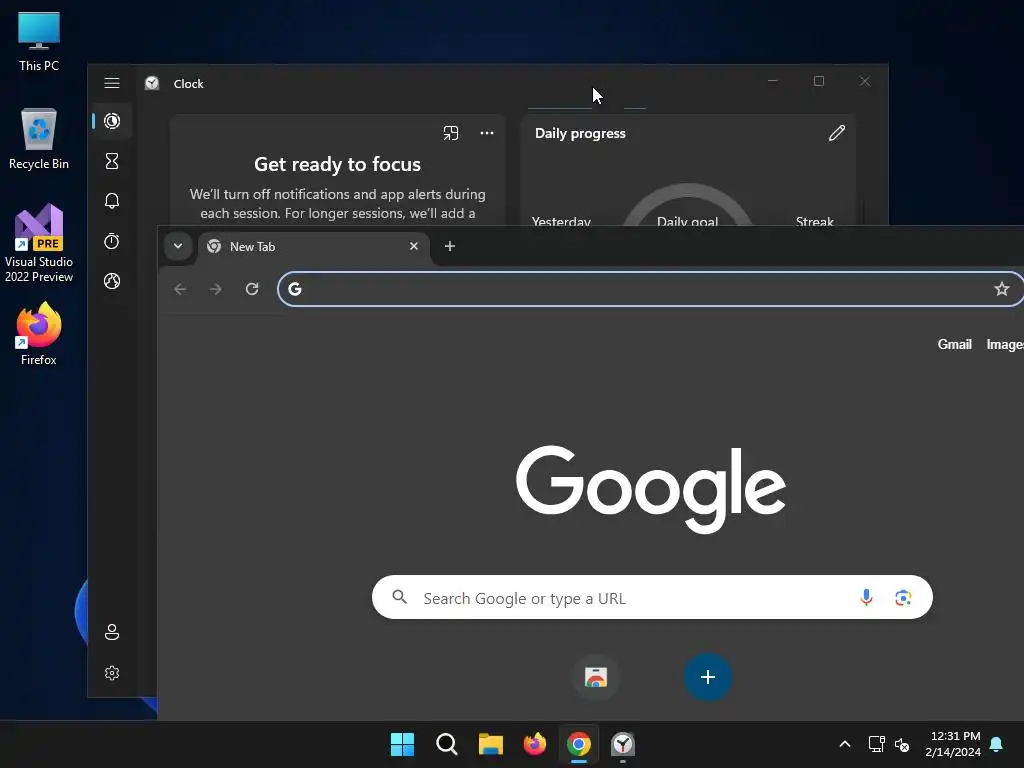
Task: Switch to Clock app via taskbar
Action: [x=623, y=744]
